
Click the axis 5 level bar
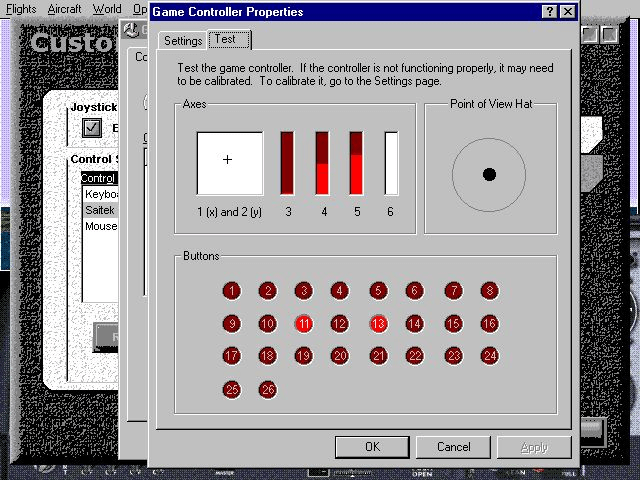pos(356,163)
